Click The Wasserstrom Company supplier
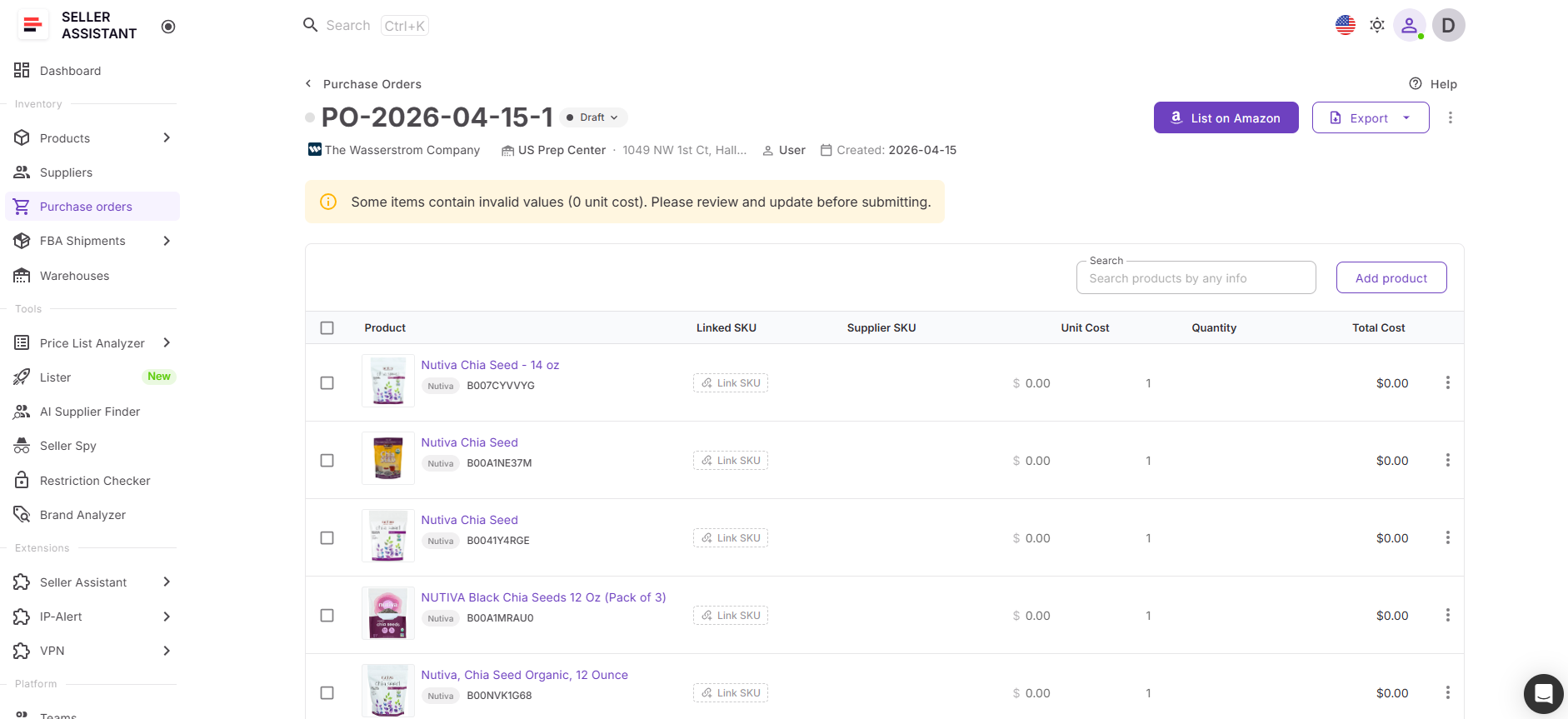This screenshot has width=1568, height=719. 394,150
